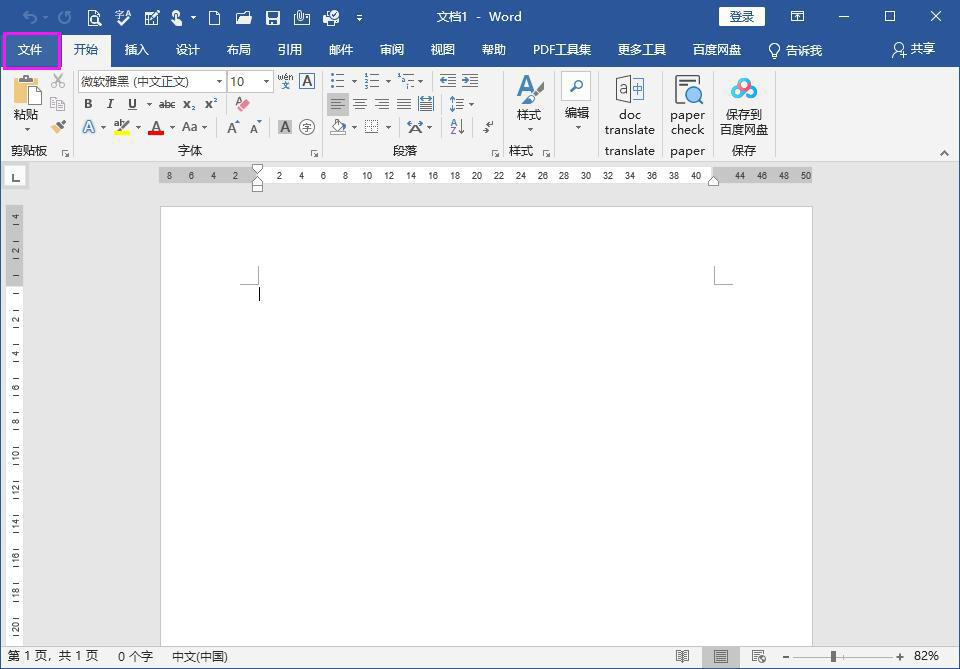Viewport: 960px width, 669px height.
Task: Apply yellow text highlight color
Action: [122, 127]
